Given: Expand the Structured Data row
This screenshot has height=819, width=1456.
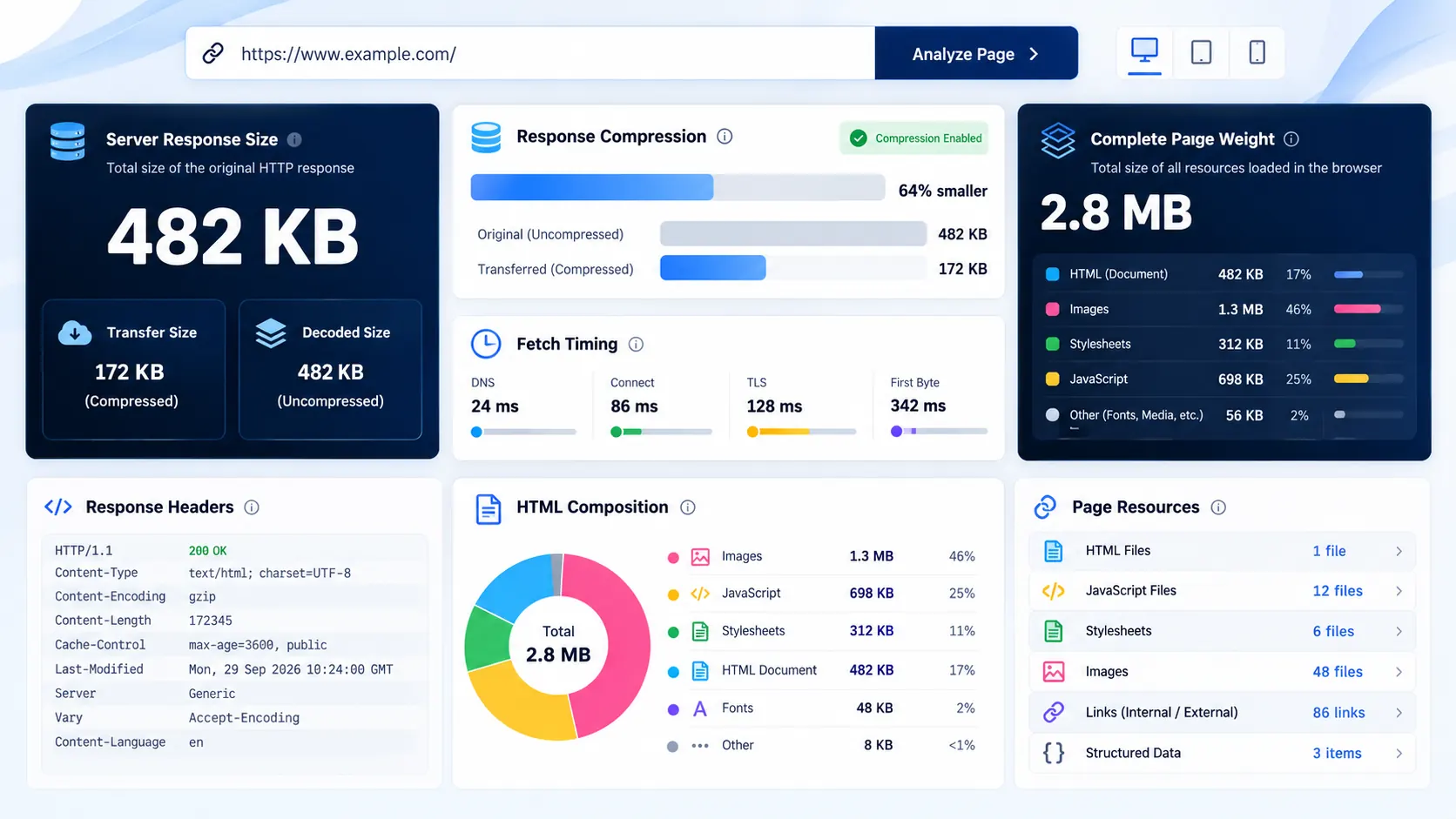Looking at the screenshot, I should (x=1223, y=753).
